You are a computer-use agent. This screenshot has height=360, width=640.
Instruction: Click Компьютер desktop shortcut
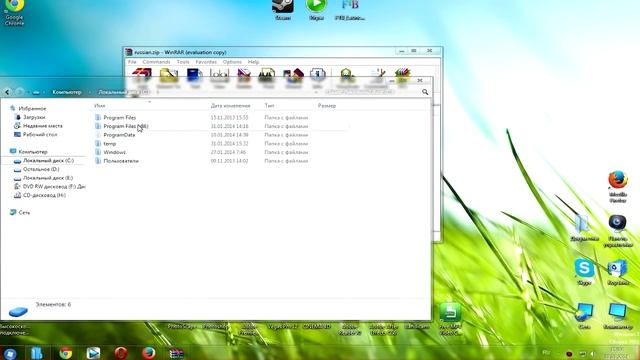click(x=618, y=316)
